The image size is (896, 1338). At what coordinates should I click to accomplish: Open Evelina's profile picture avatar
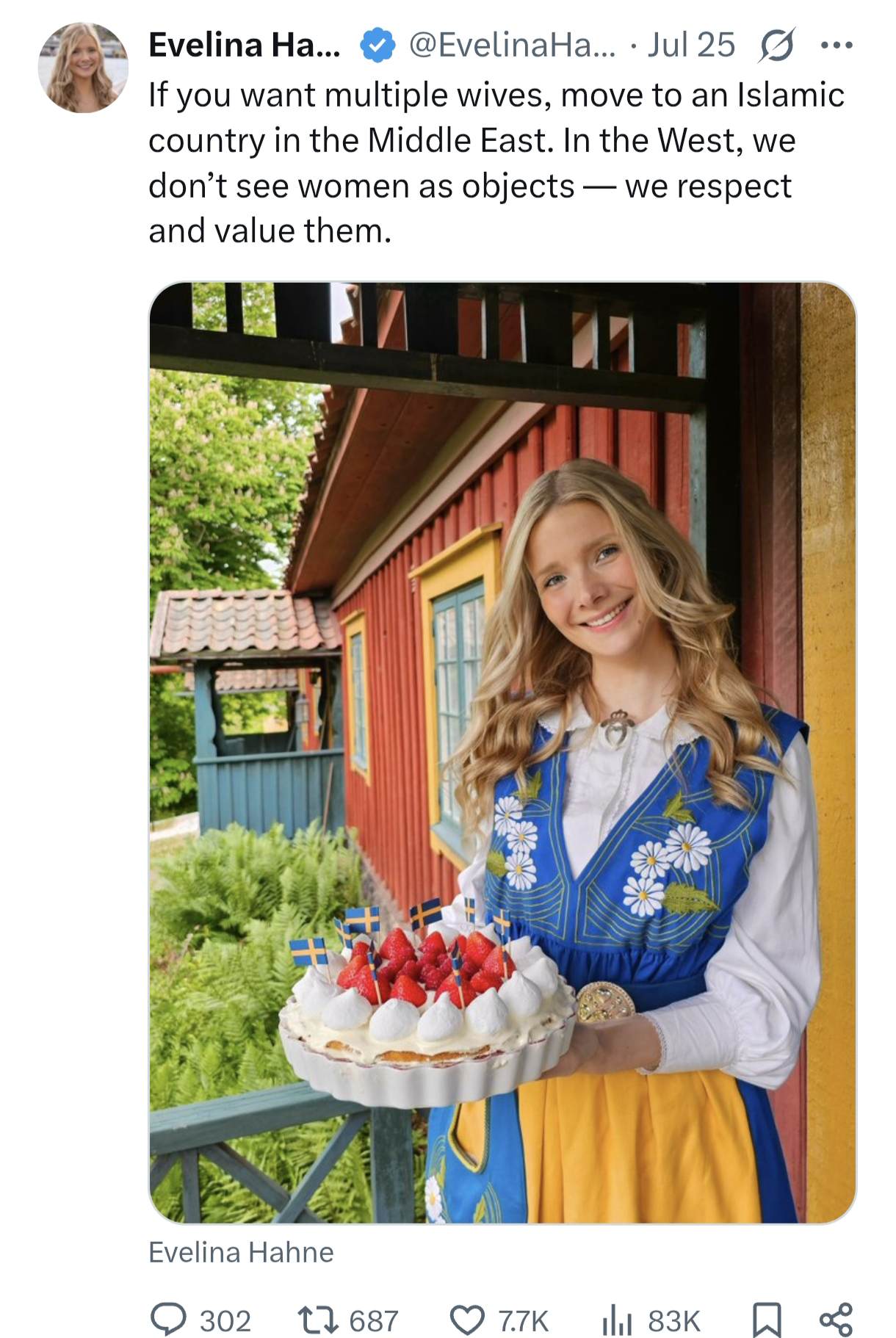[x=83, y=68]
